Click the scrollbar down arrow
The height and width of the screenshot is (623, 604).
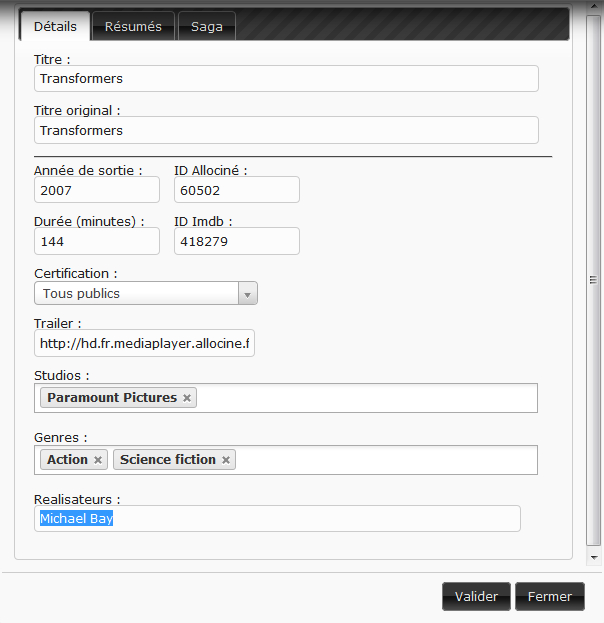[594, 556]
